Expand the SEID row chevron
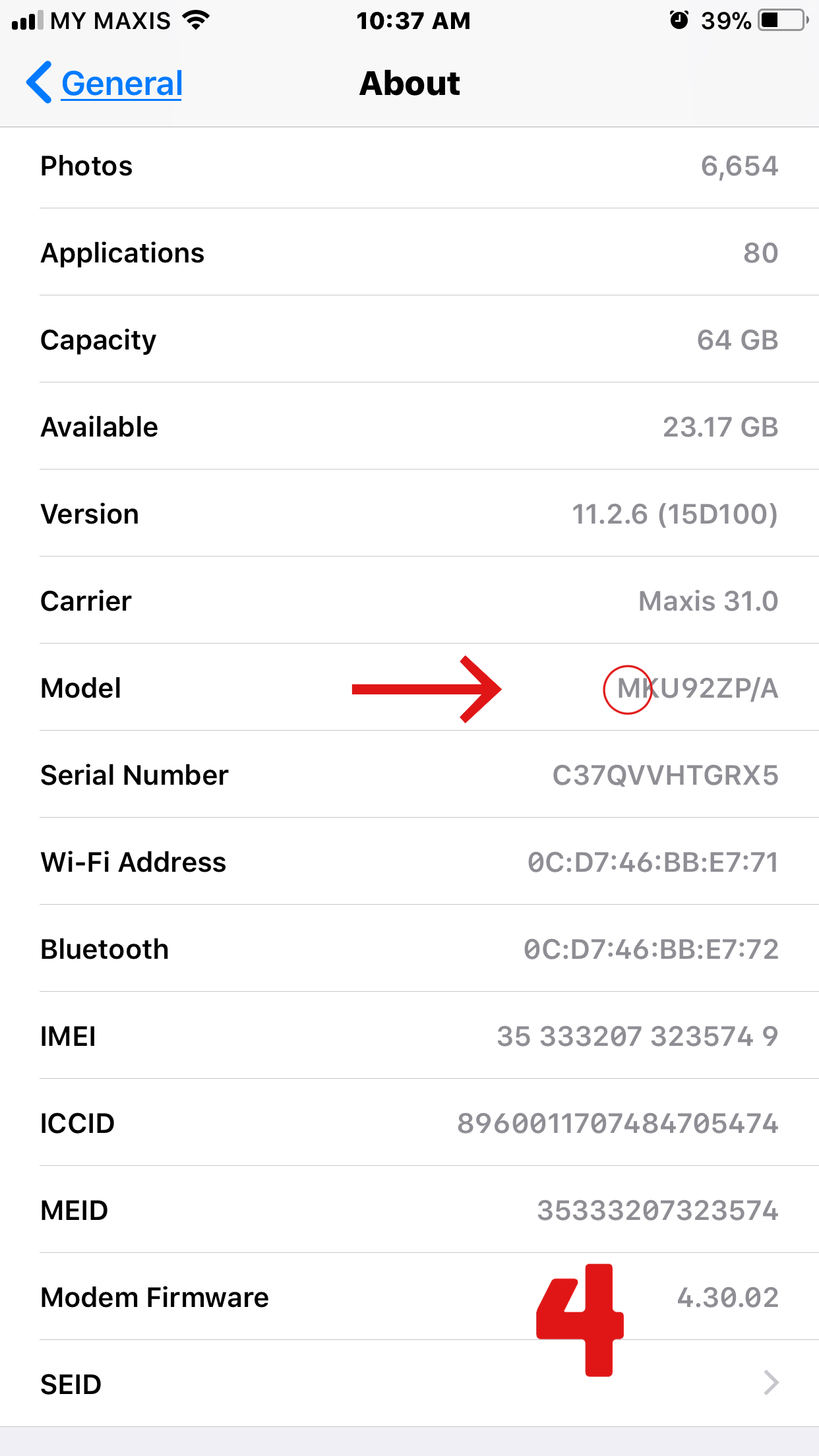 (771, 1383)
